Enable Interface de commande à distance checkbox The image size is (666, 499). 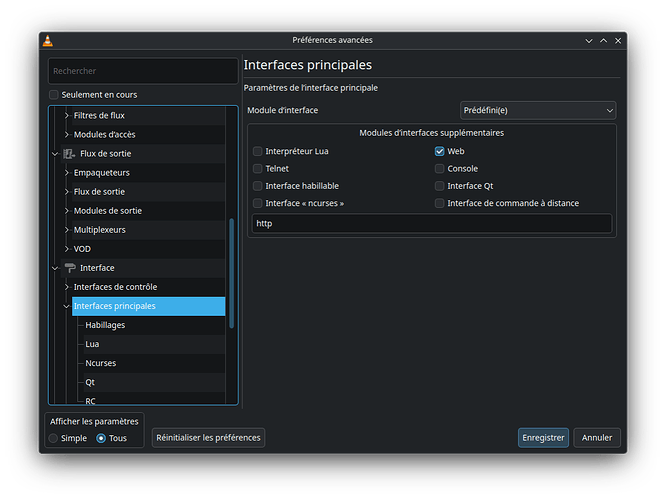pyautogui.click(x=439, y=203)
